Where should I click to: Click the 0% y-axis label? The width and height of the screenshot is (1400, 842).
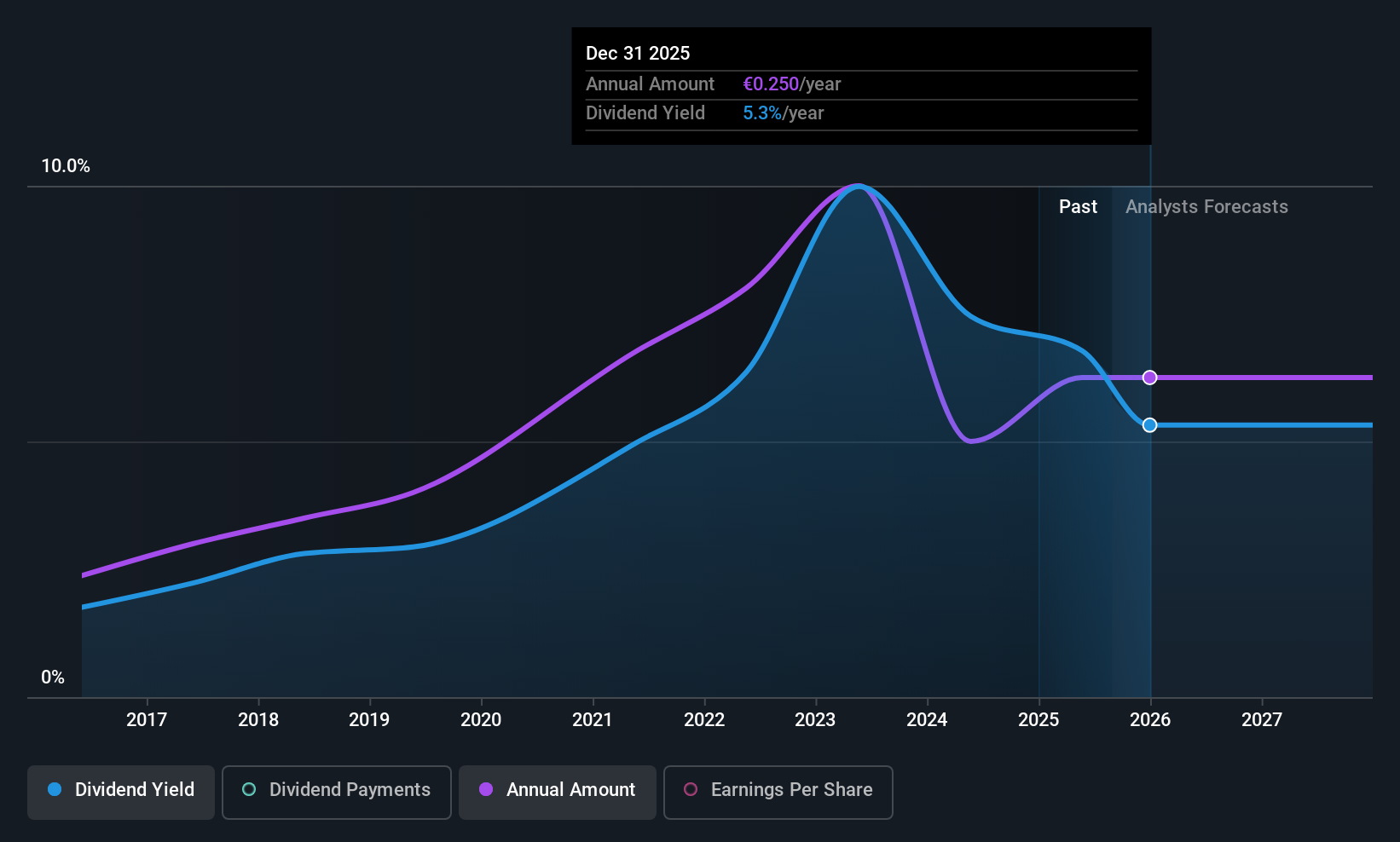[53, 678]
